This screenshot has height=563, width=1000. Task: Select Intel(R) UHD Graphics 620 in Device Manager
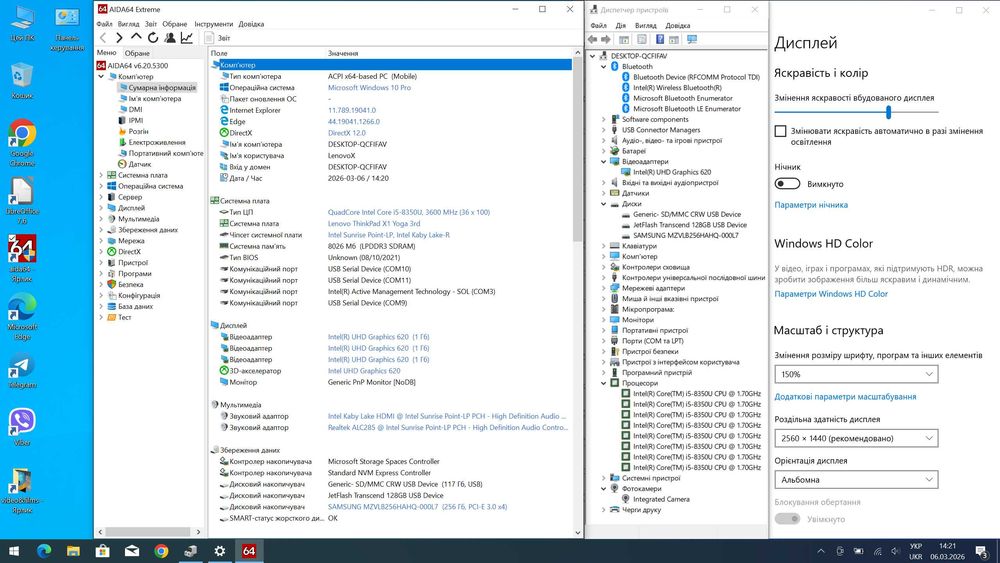point(672,172)
